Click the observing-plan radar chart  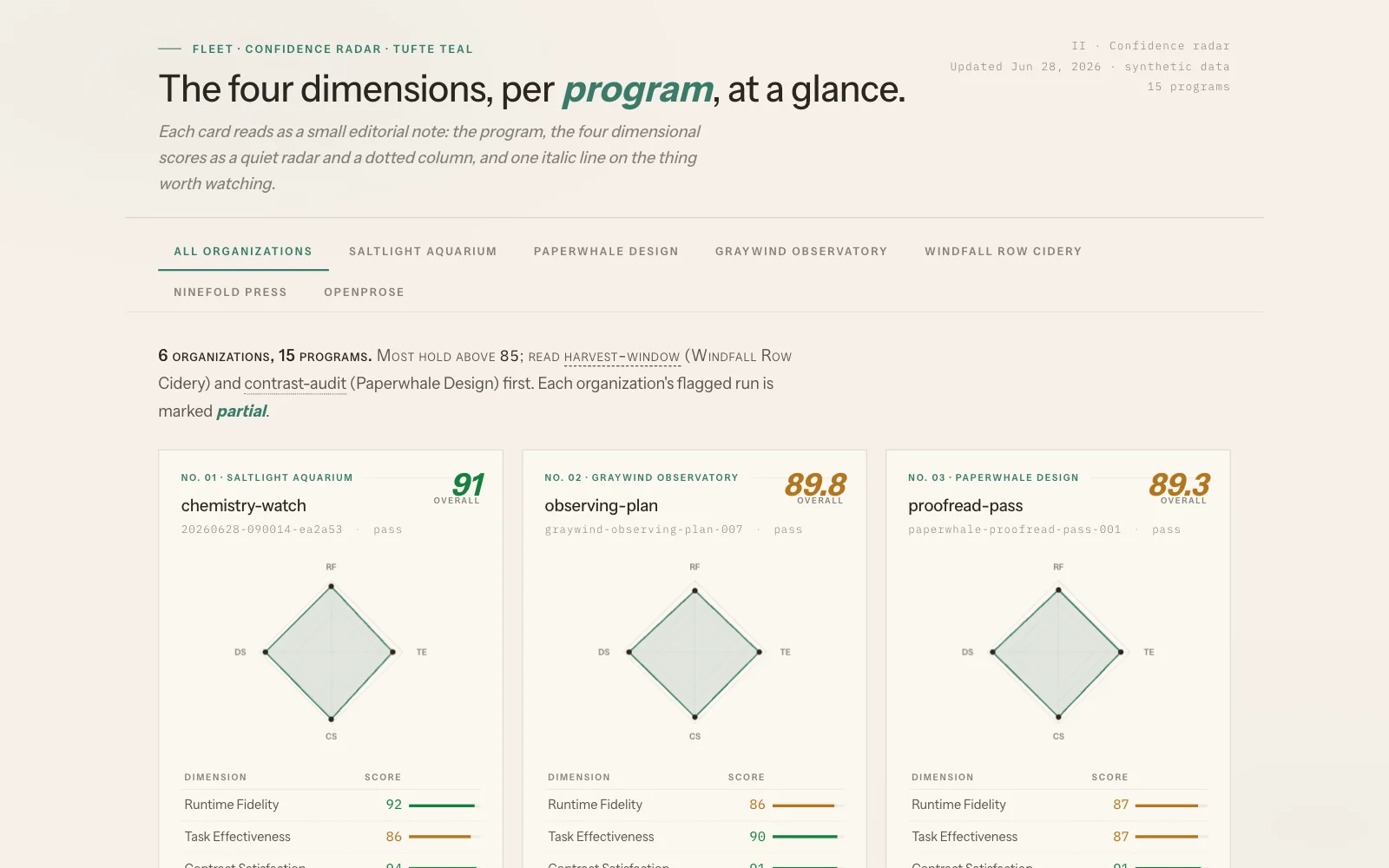click(x=694, y=652)
